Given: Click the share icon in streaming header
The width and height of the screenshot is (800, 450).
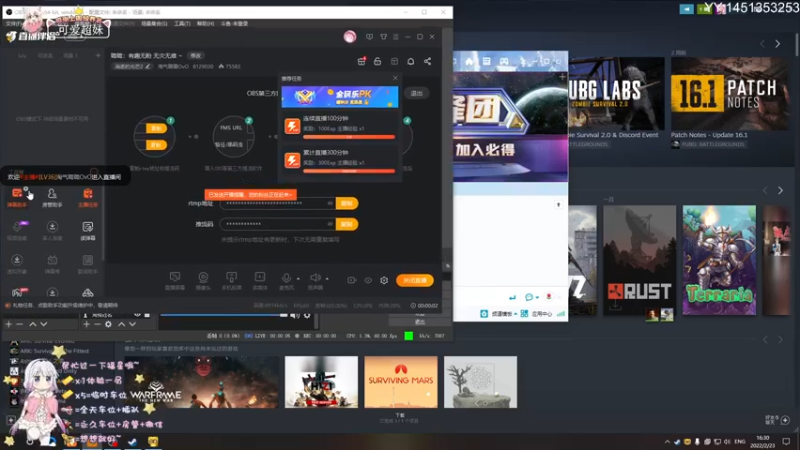Looking at the screenshot, I should pyautogui.click(x=428, y=61).
